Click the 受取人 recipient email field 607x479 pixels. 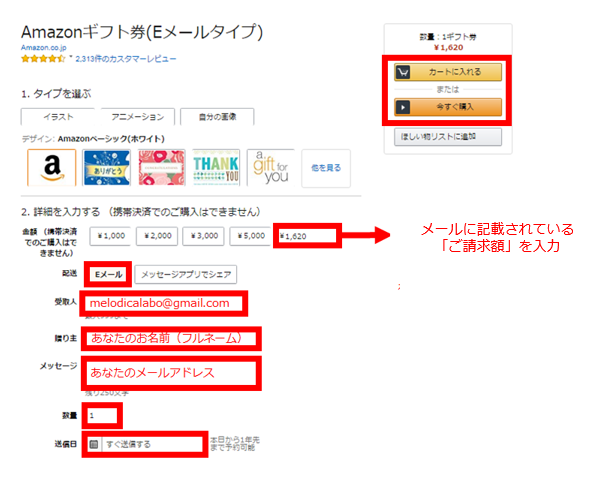(x=164, y=303)
